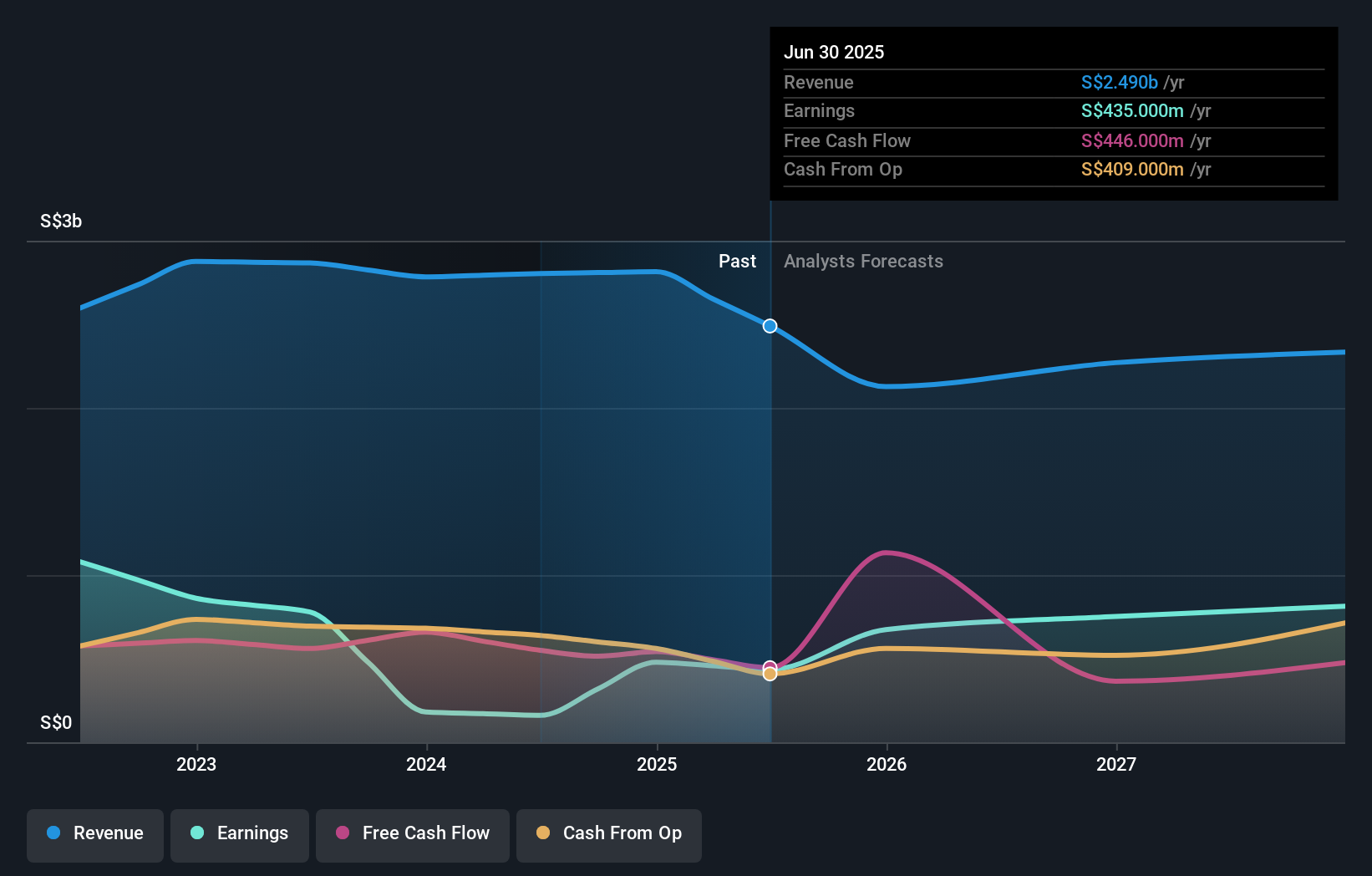Select the orange Cash From Op data point marker
The height and width of the screenshot is (876, 1372).
pyautogui.click(x=770, y=674)
